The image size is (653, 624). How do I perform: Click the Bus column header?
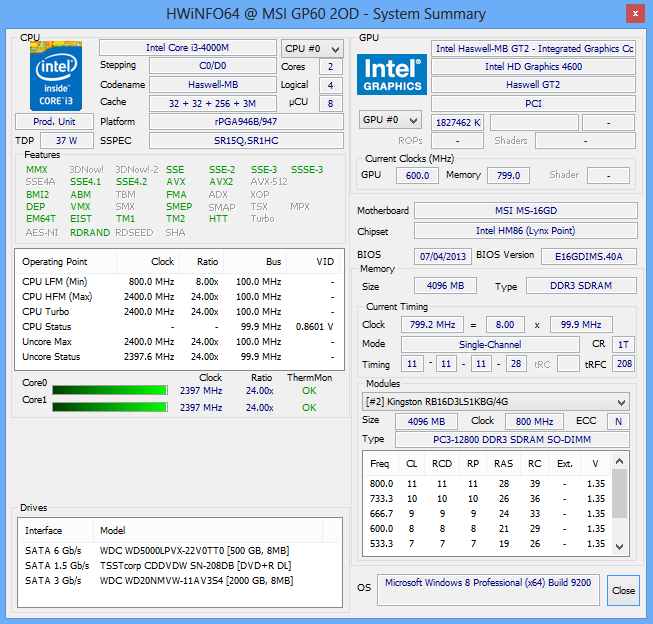tap(255, 262)
